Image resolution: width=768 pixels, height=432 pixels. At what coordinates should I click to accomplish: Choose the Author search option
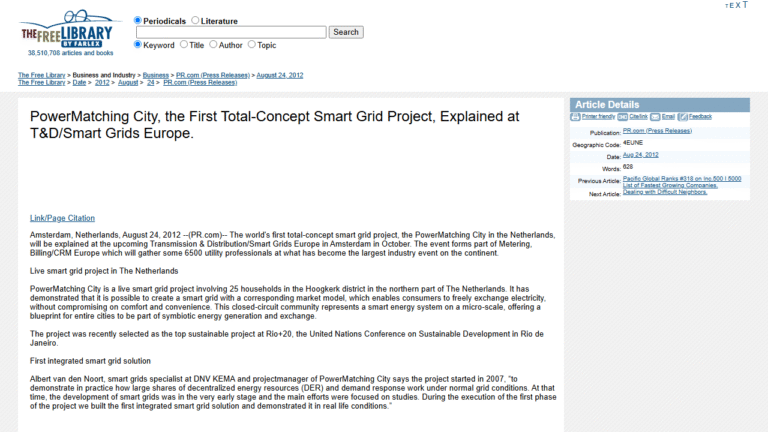tap(213, 45)
